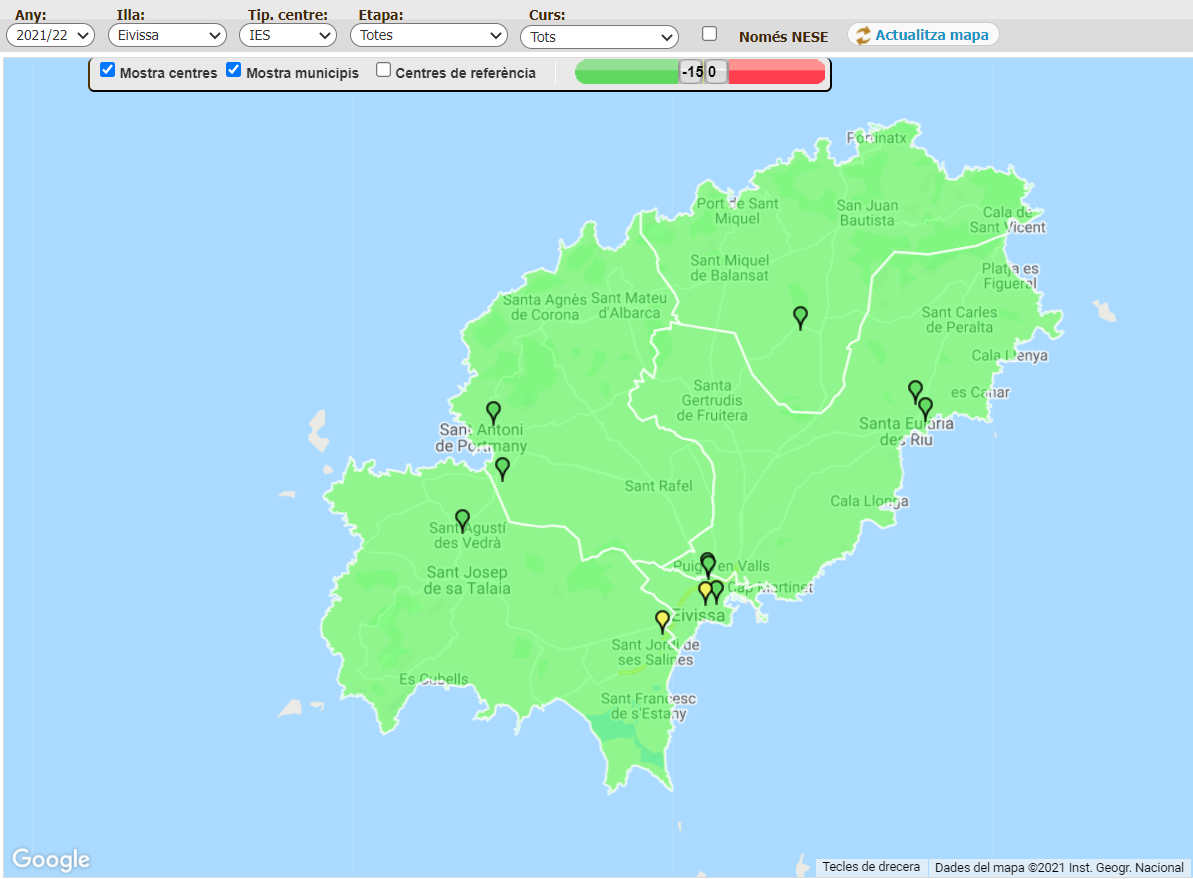Click the marker at Puig d'en Valls
This screenshot has height=879, width=1193.
point(708,564)
